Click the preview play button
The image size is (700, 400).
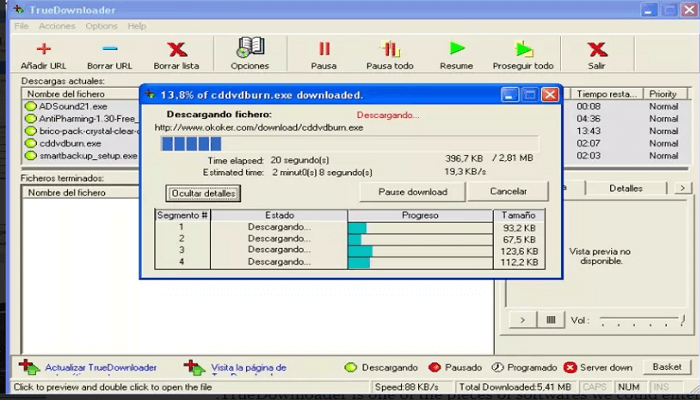(522, 320)
